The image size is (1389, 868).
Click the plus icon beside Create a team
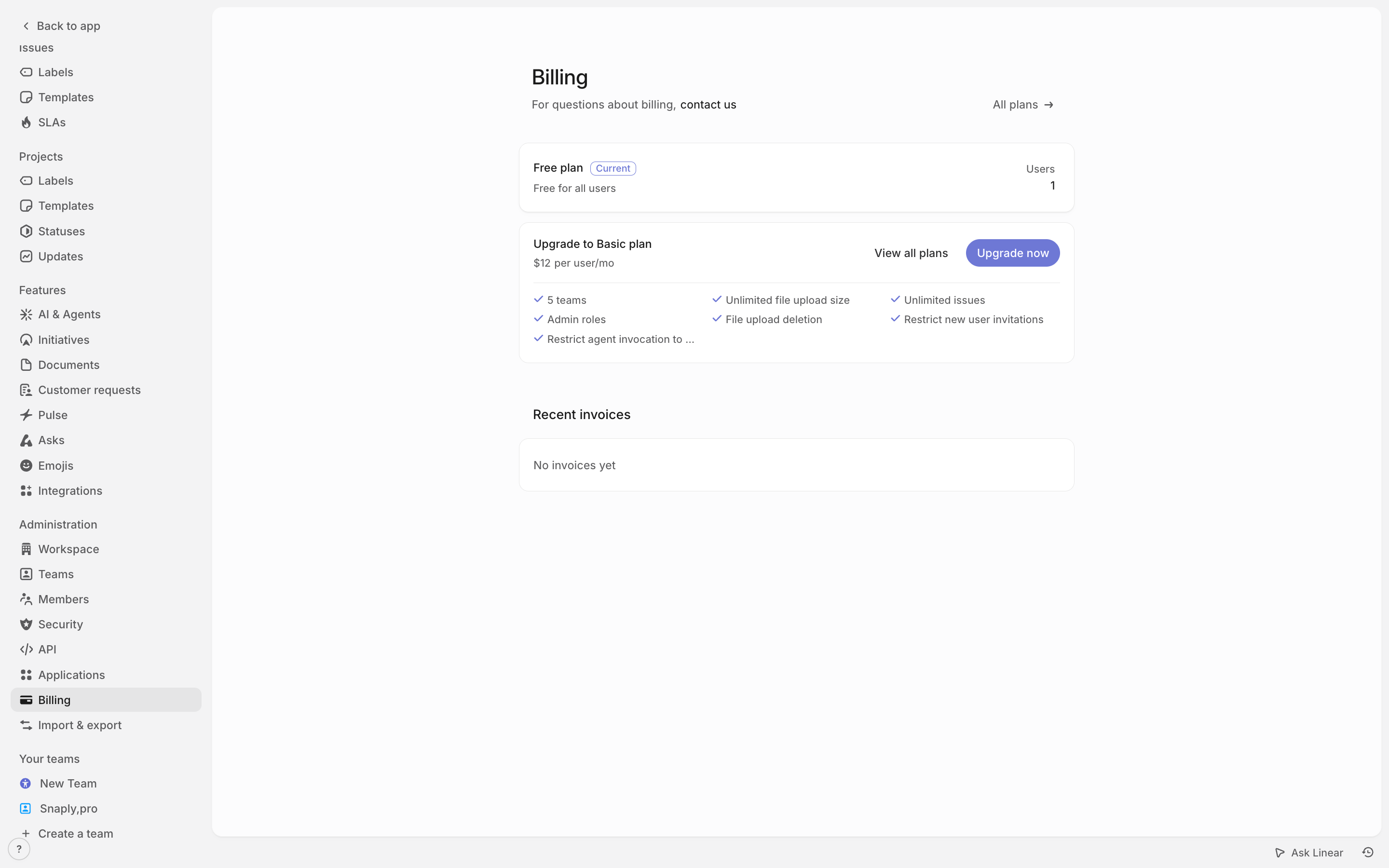pos(26,834)
